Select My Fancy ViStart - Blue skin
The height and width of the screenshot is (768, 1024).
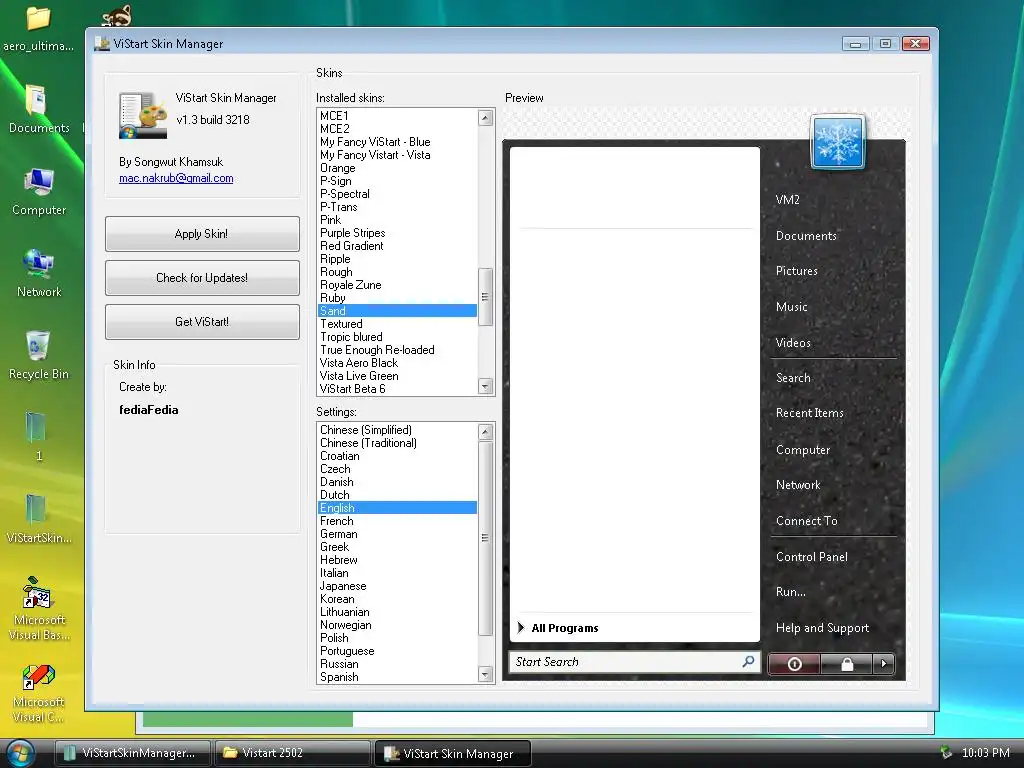(x=397, y=142)
